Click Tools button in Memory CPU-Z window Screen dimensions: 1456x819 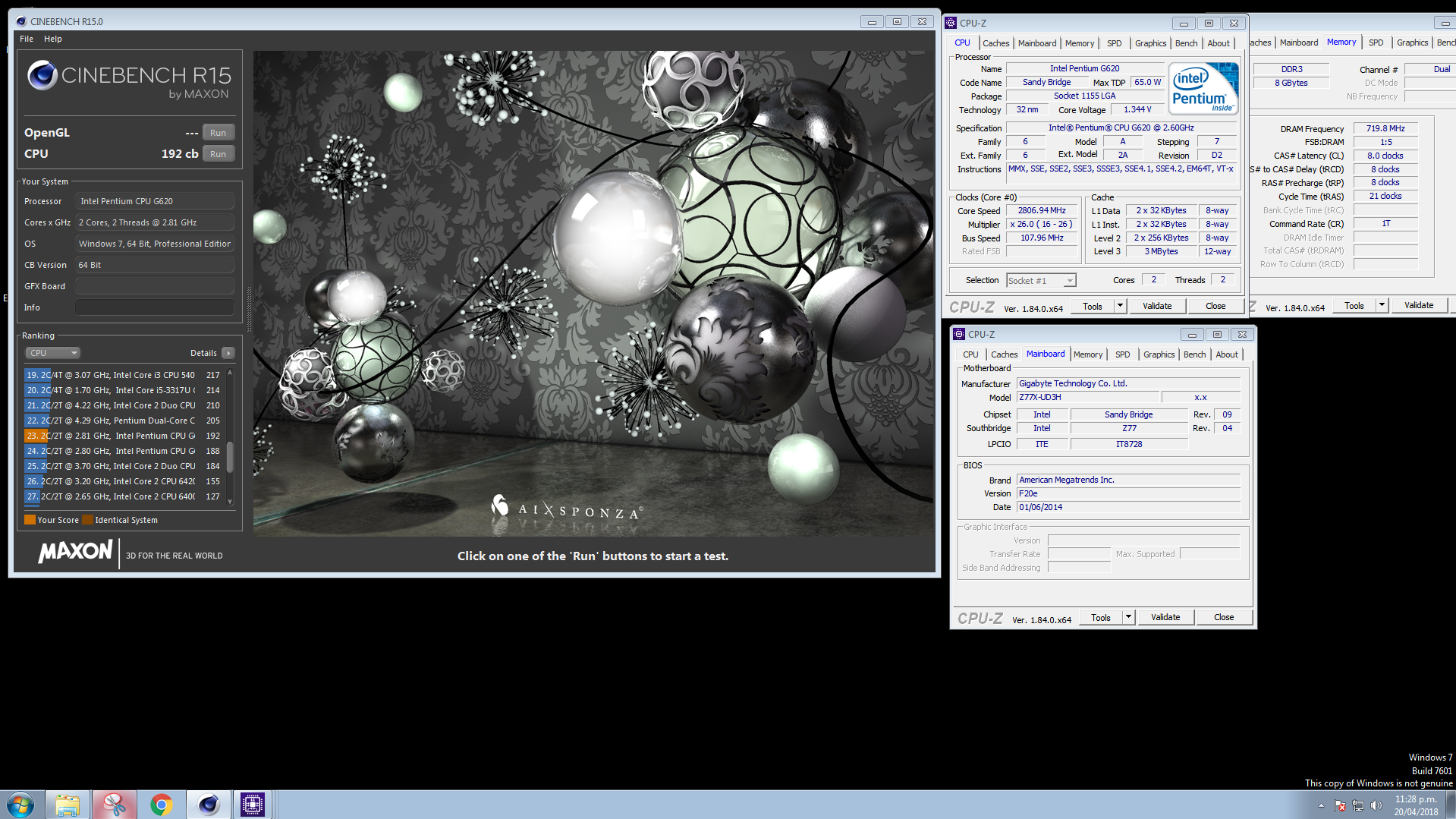1354,305
